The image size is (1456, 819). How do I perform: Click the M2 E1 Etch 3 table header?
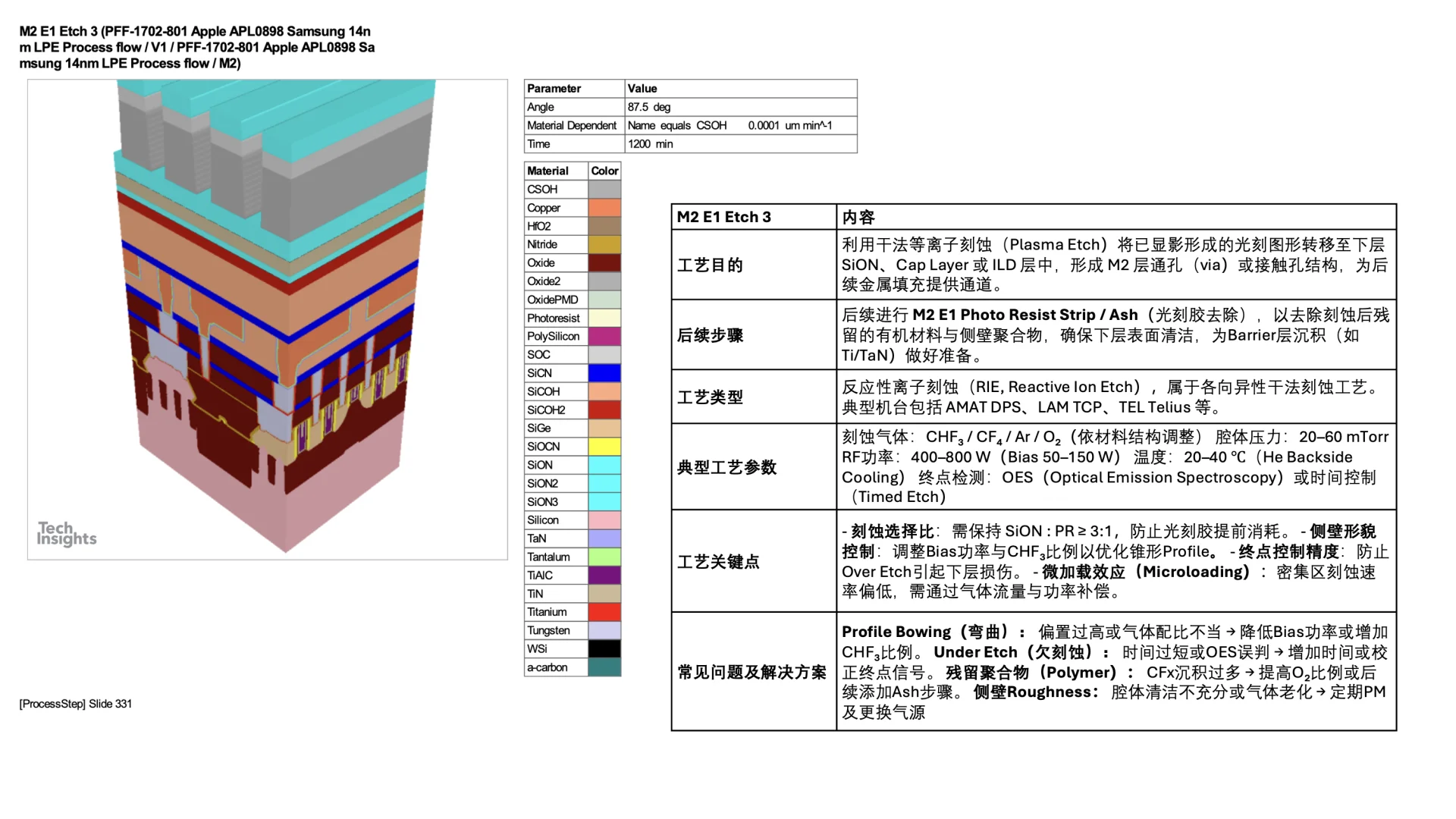723,217
